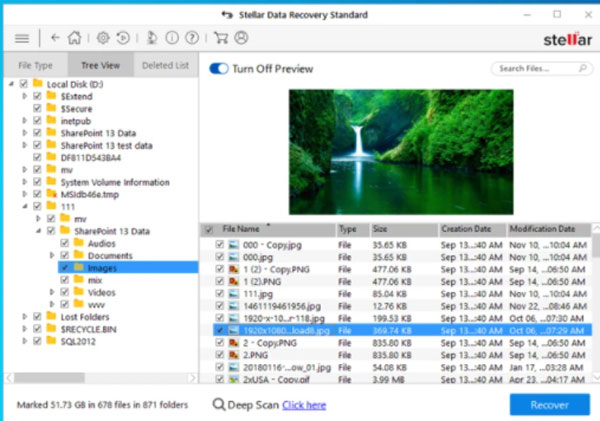Expand the $Extend folder node

24,96
